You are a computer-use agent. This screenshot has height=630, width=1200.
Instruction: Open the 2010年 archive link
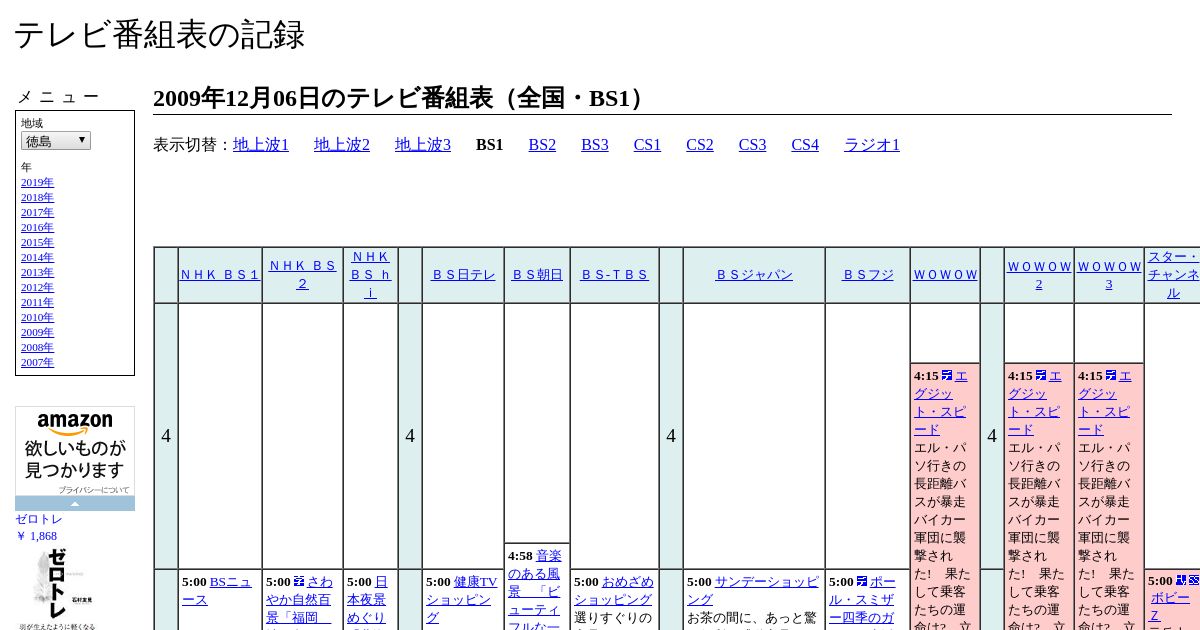point(37,318)
